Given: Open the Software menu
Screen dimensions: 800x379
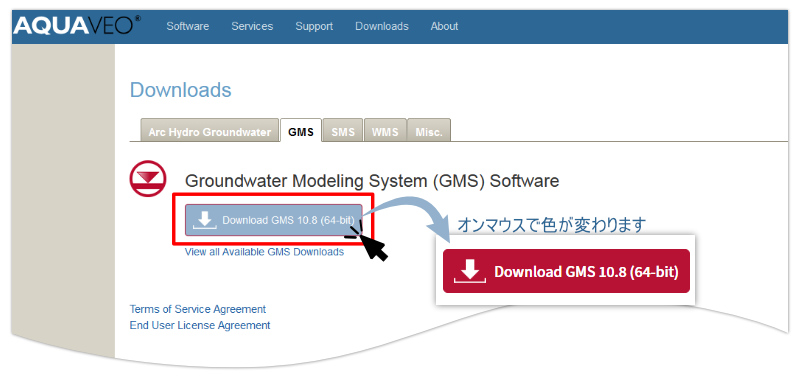Looking at the screenshot, I should tap(188, 27).
